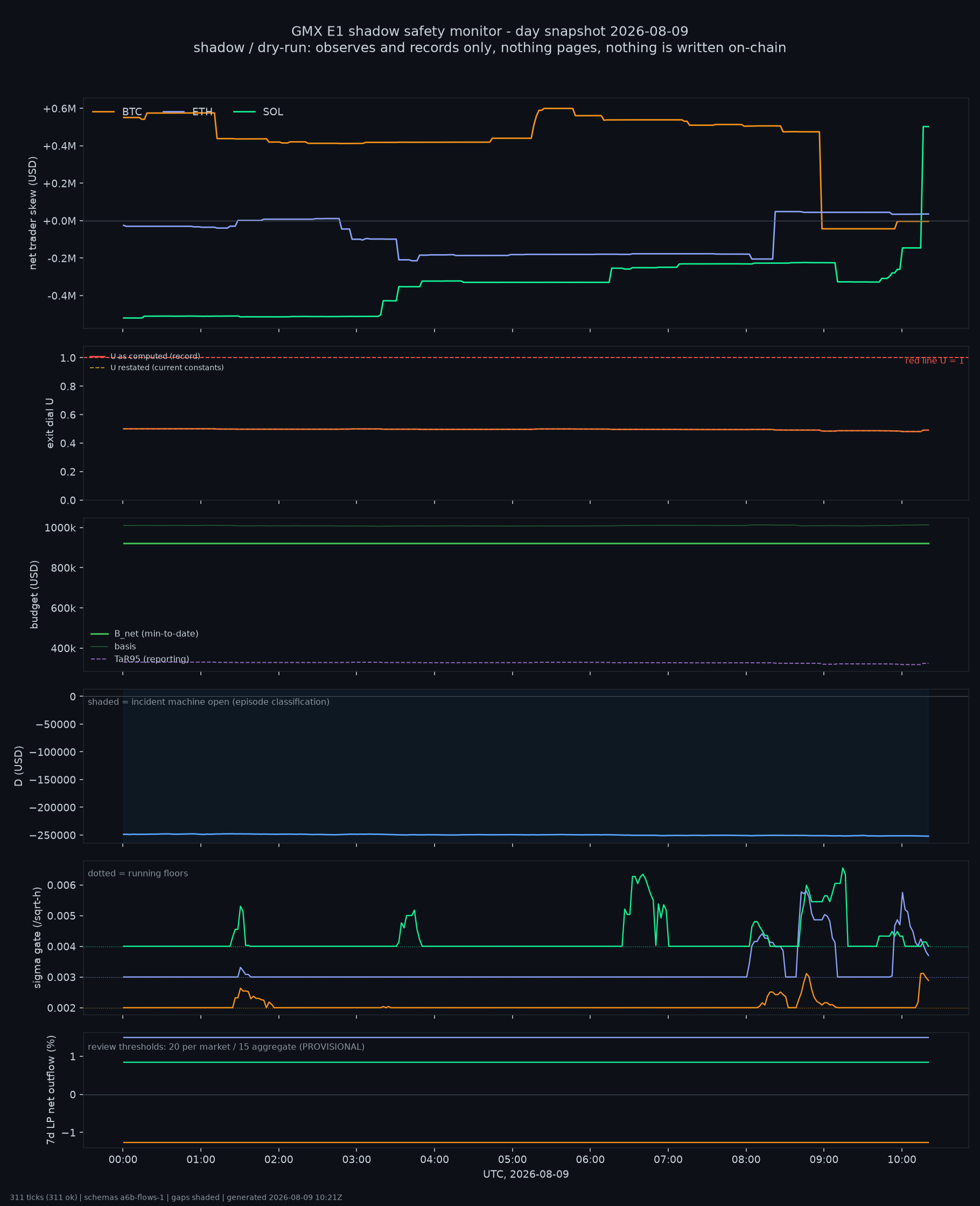Click the "−200000" D-axis tick
The width and height of the screenshot is (980, 1206).
pos(53,808)
